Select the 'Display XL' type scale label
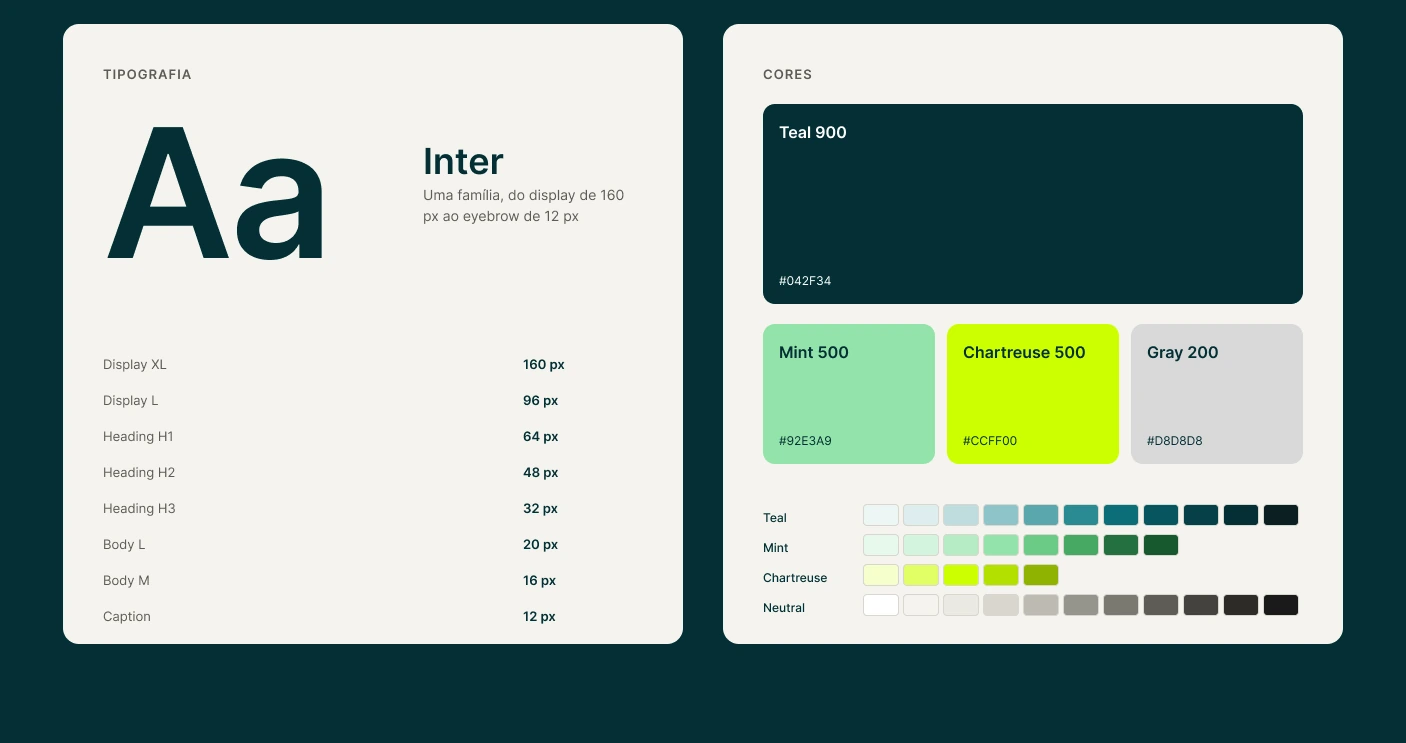The image size is (1406, 743). click(135, 365)
